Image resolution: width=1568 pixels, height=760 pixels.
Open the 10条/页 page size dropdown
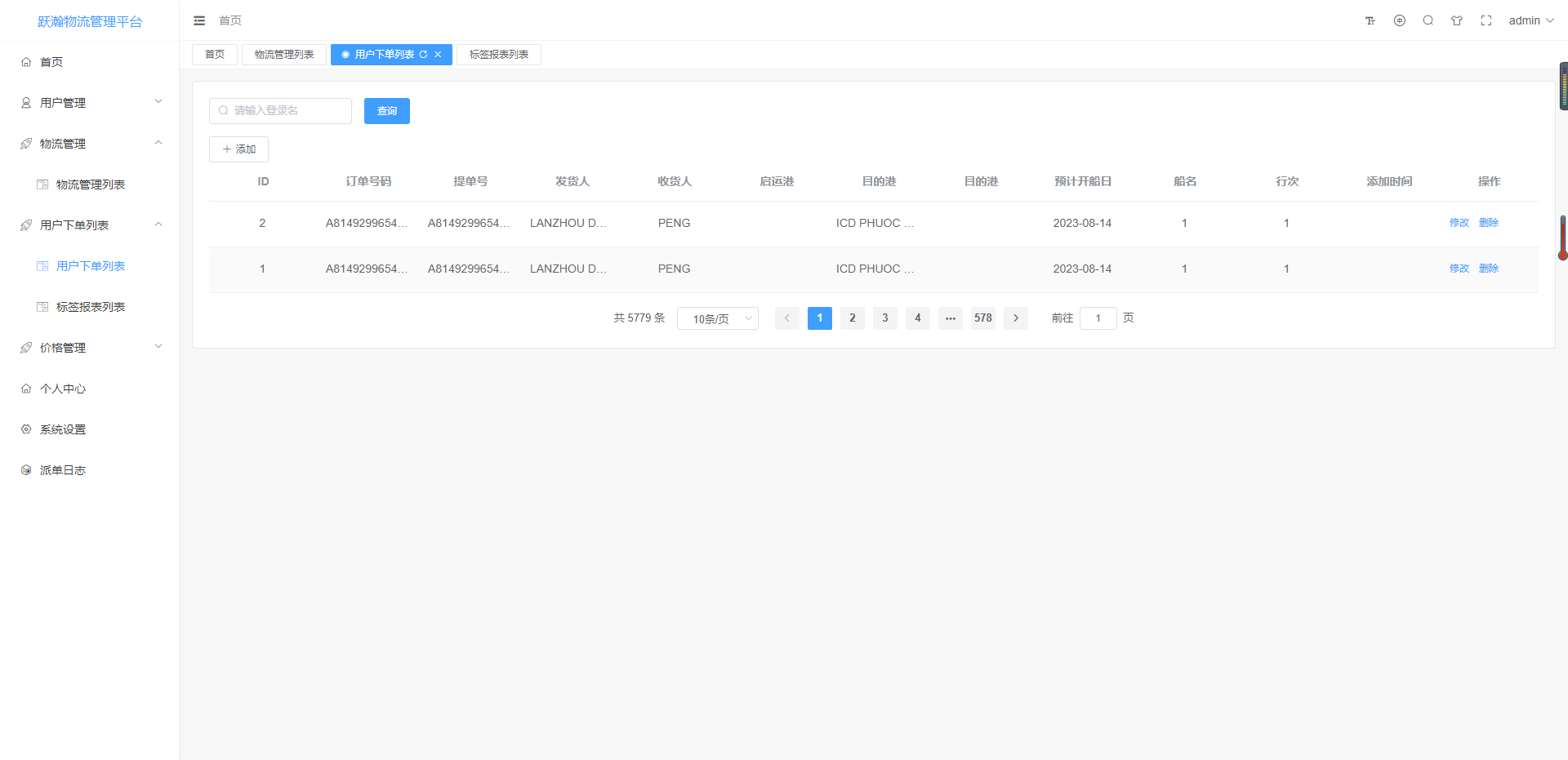[718, 318]
